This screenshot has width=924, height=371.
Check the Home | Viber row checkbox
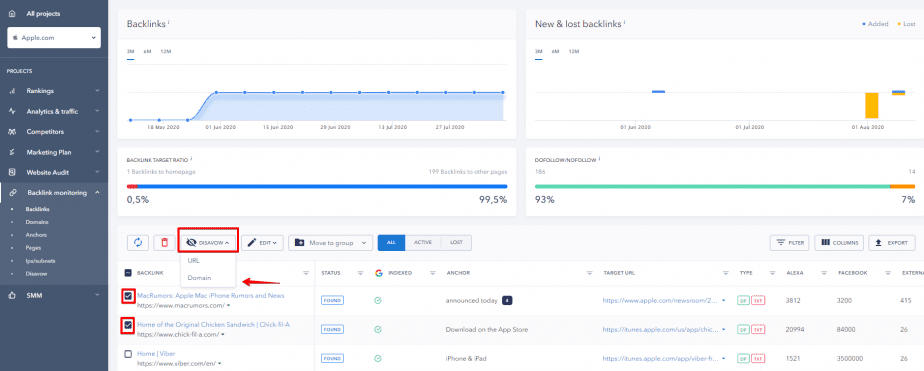tap(128, 354)
